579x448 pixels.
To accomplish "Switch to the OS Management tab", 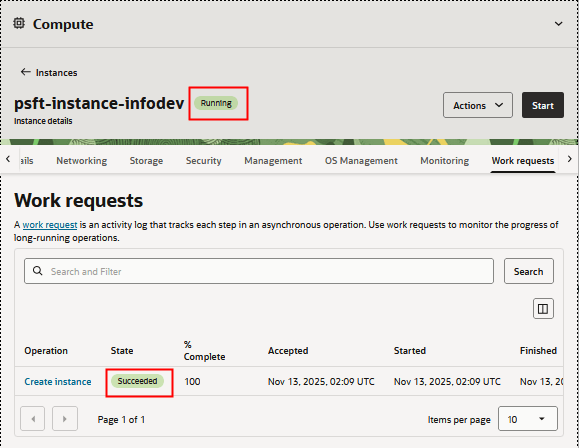I will coord(361,161).
